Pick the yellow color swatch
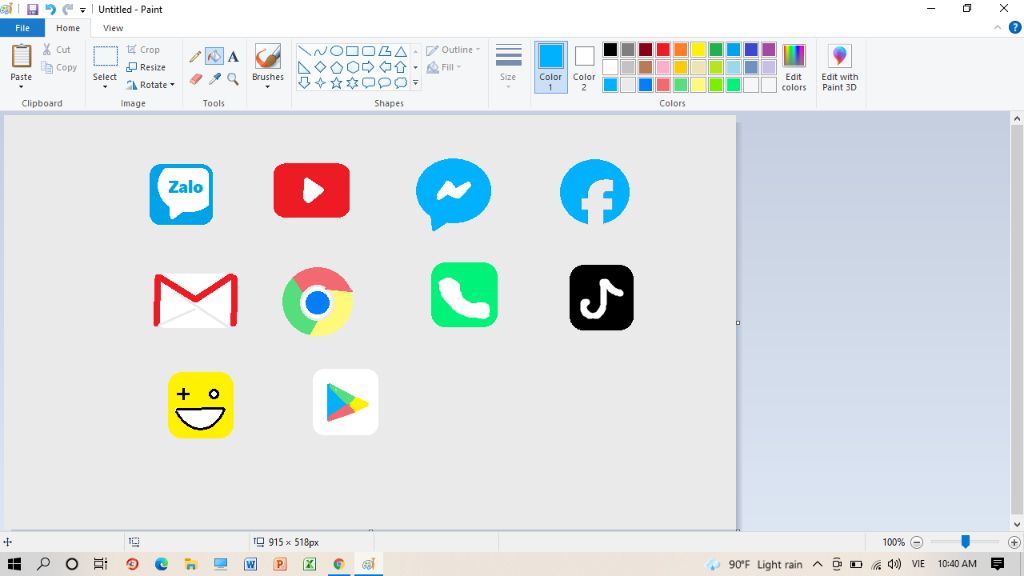 (x=698, y=50)
